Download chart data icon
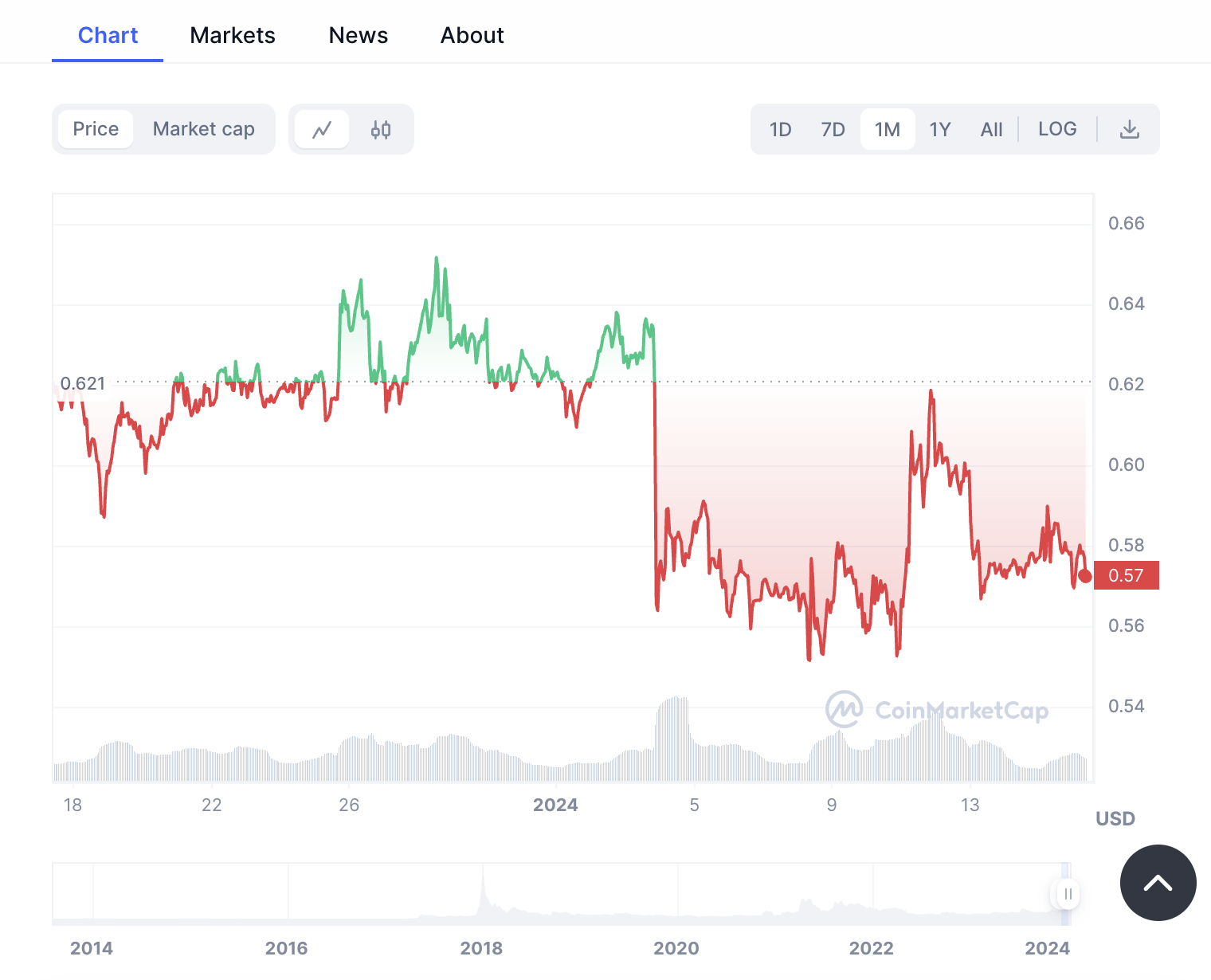Viewport: 1211px width, 980px height. click(1130, 129)
